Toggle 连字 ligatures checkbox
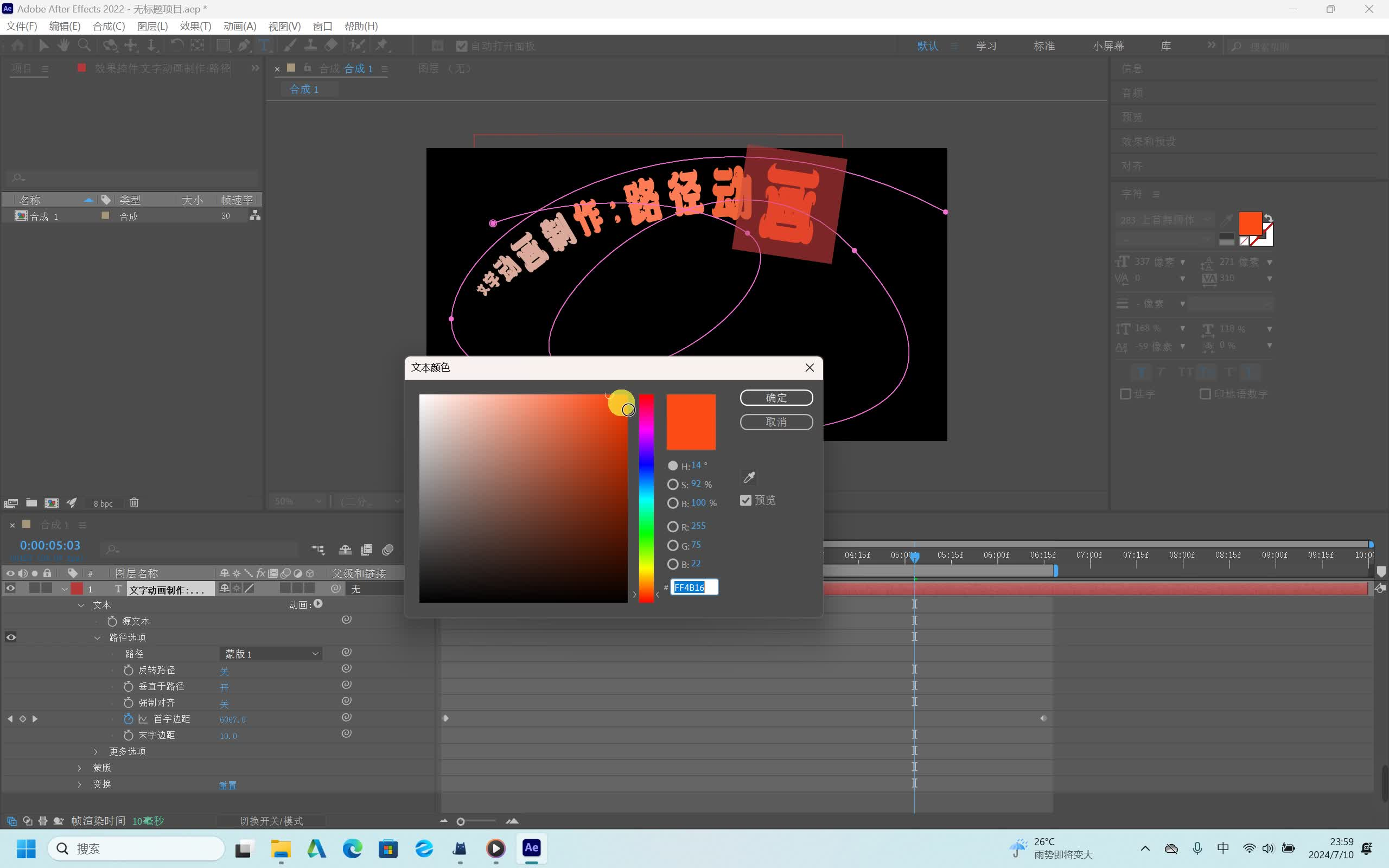The height and width of the screenshot is (868, 1389). click(1125, 394)
